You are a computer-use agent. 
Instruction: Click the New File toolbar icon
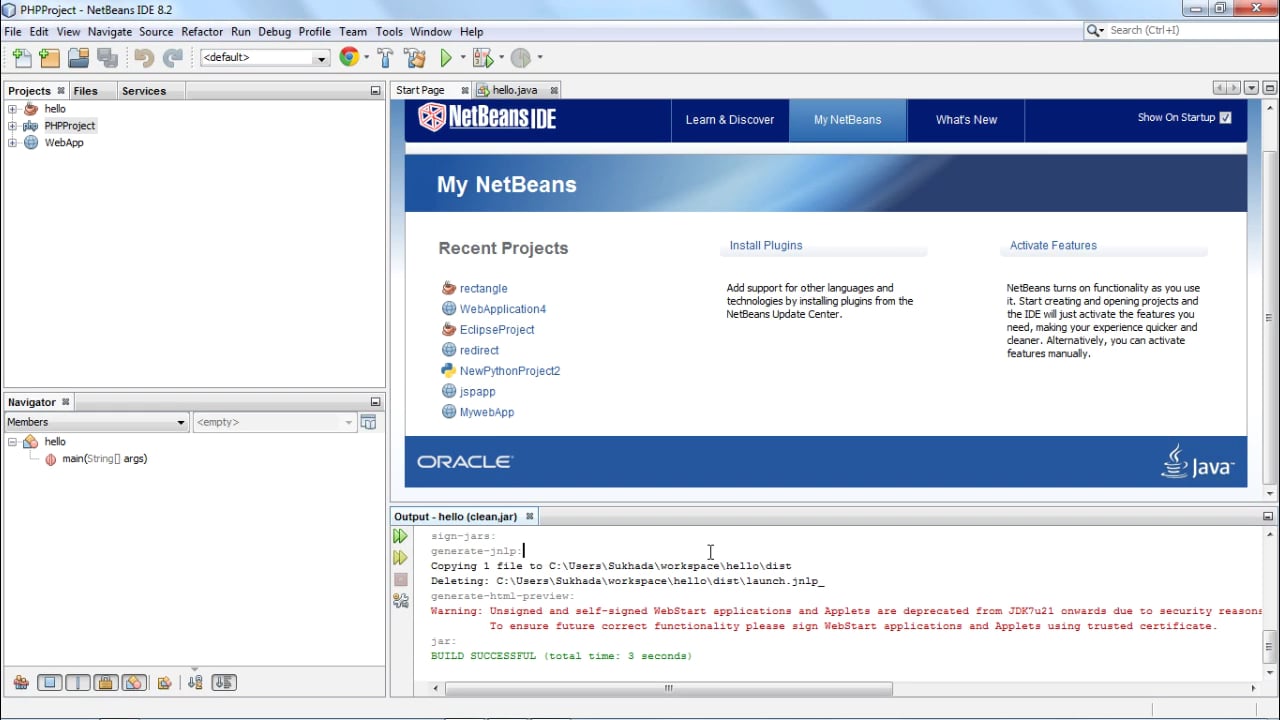[x=21, y=58]
